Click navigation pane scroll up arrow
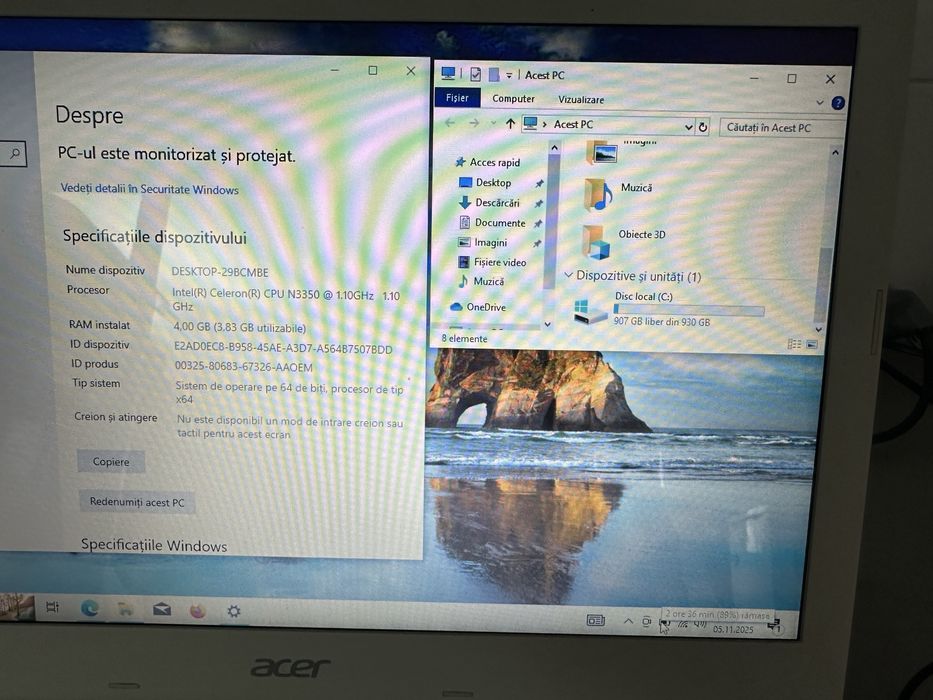 pyautogui.click(x=554, y=148)
